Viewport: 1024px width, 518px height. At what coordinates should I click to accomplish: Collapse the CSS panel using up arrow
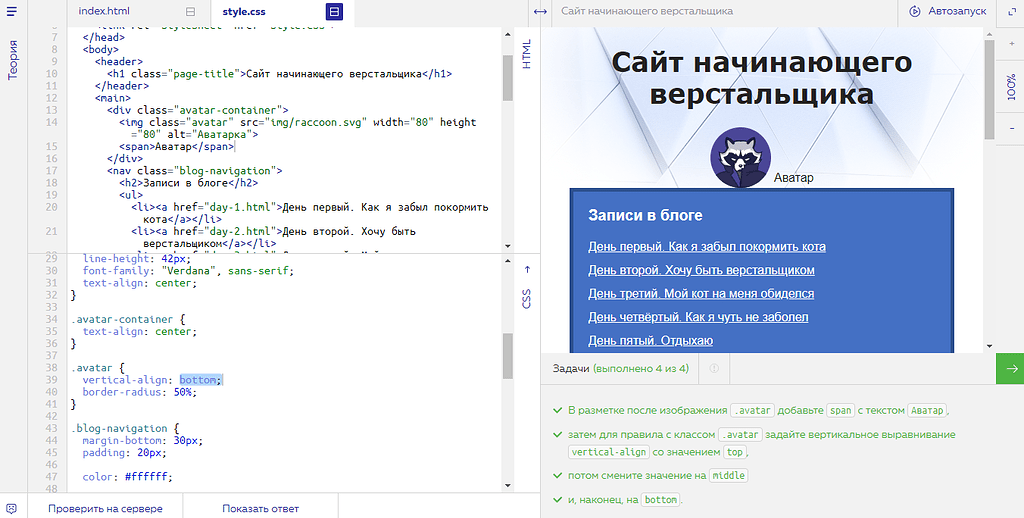(x=527, y=269)
